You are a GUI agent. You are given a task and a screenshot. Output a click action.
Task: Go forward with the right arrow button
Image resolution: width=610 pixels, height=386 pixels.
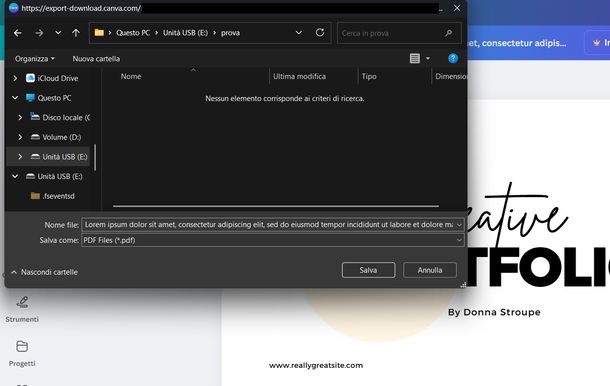(x=39, y=33)
